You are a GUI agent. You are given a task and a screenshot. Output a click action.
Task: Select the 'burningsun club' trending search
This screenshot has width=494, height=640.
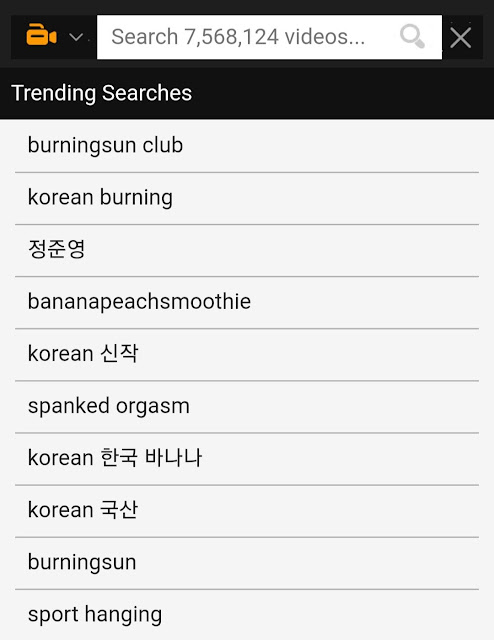coord(247,146)
